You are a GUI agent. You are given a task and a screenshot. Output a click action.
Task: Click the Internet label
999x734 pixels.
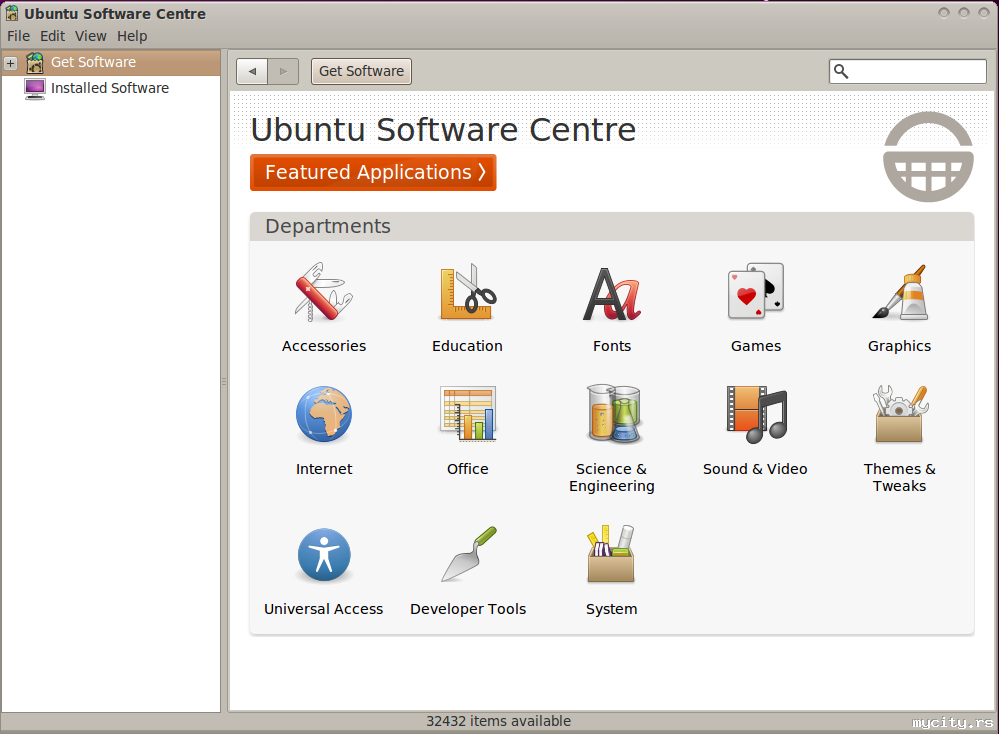(x=324, y=469)
